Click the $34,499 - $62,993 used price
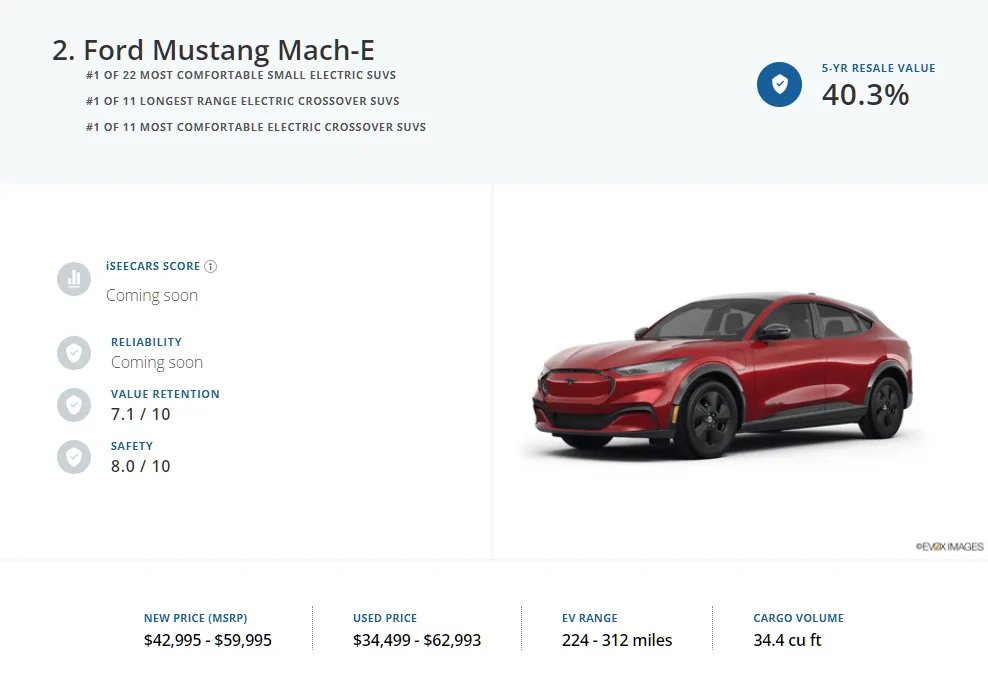Screen dimensions: 988x684 coord(417,640)
